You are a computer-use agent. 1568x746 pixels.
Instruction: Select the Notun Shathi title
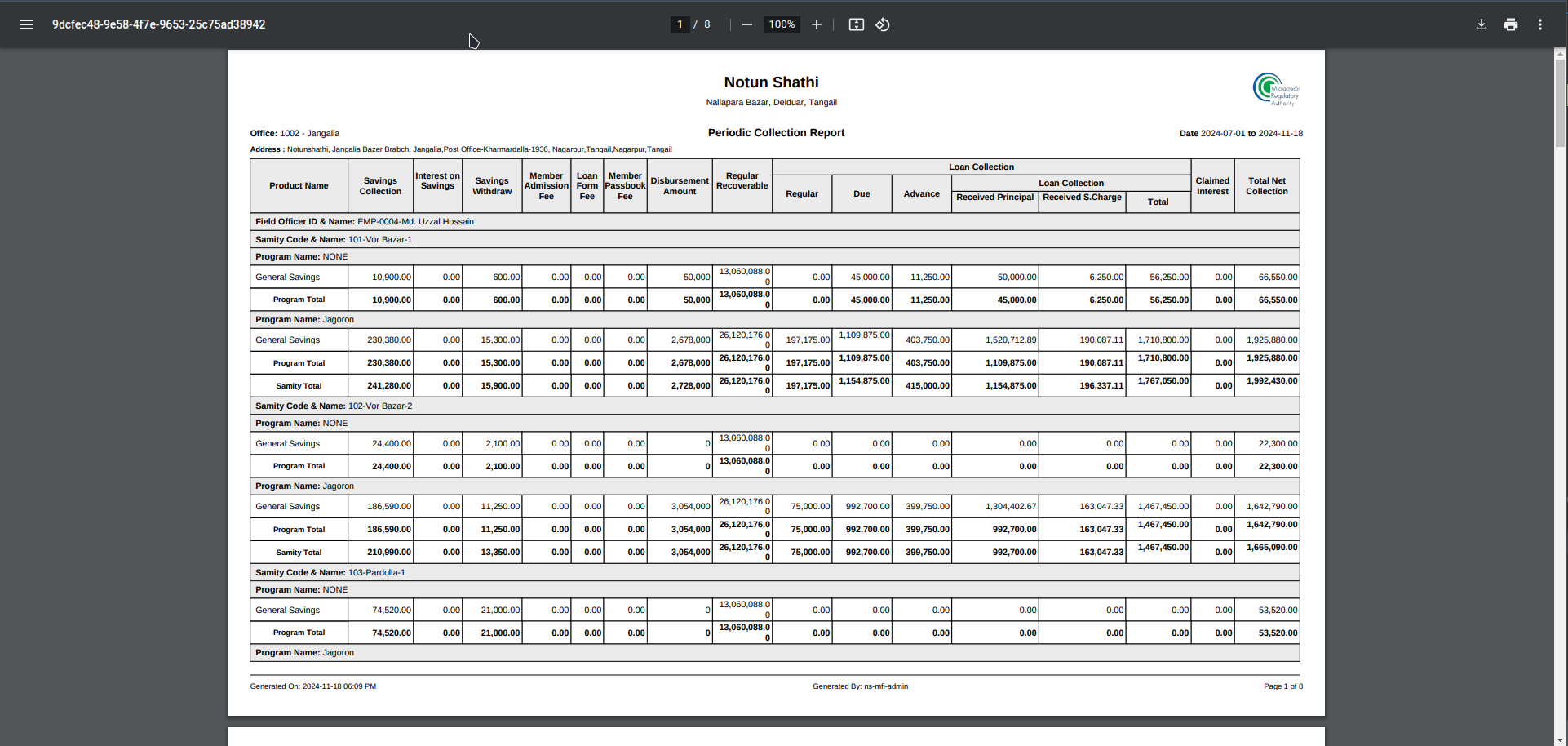[771, 82]
